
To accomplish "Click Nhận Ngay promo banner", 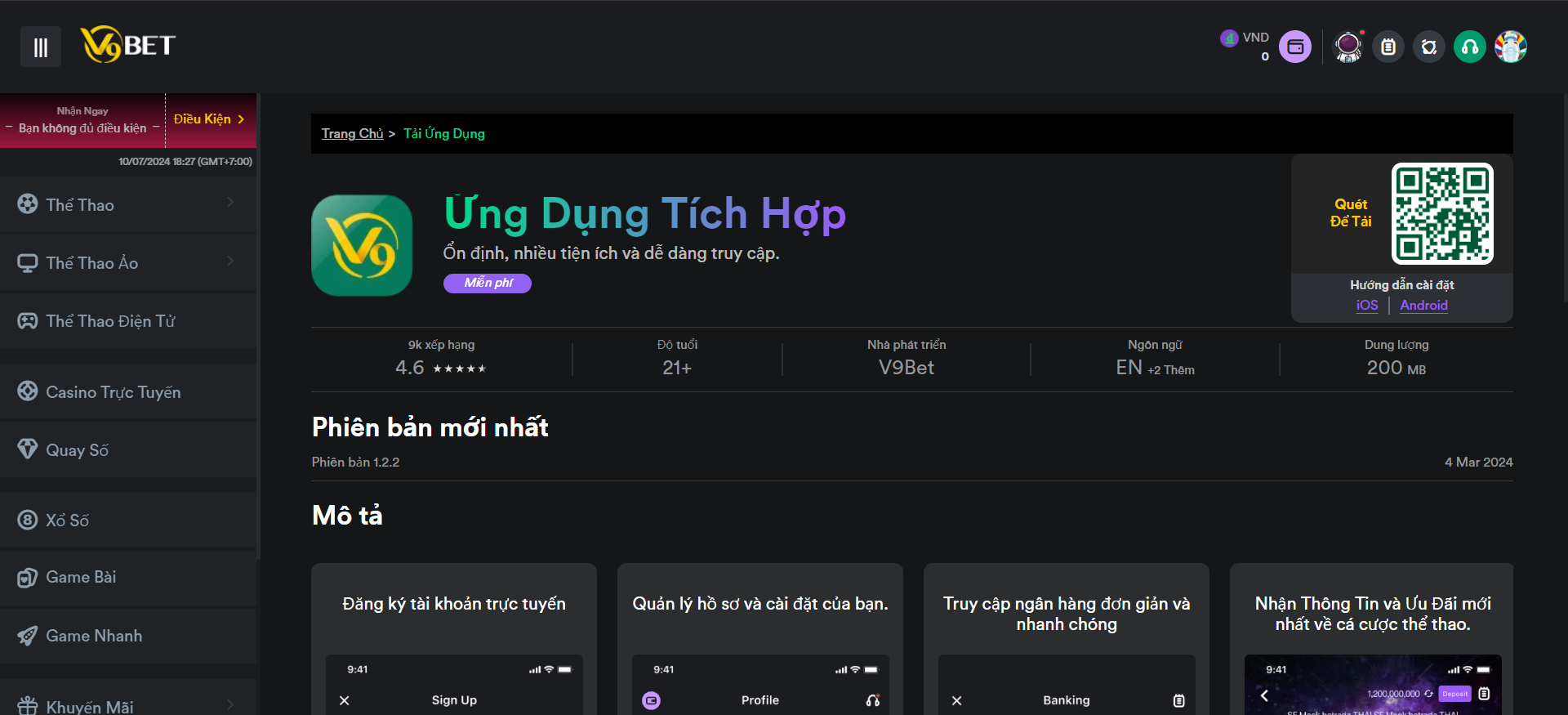I will pos(82,120).
